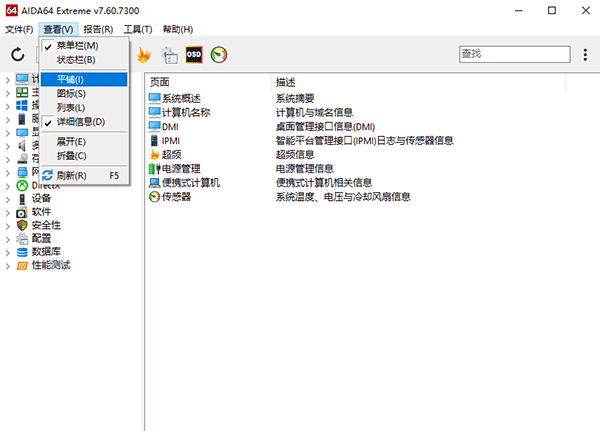The height and width of the screenshot is (431, 600).
Task: Sort by the 描述 column header
Action: click(418, 82)
